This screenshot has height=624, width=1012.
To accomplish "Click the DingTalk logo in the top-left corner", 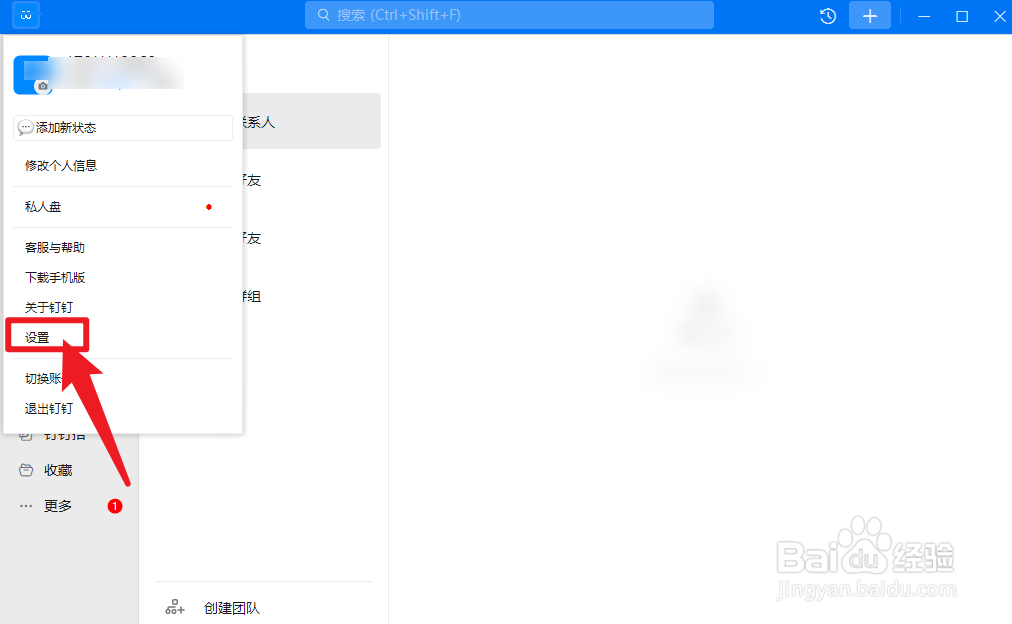I will click(x=25, y=15).
